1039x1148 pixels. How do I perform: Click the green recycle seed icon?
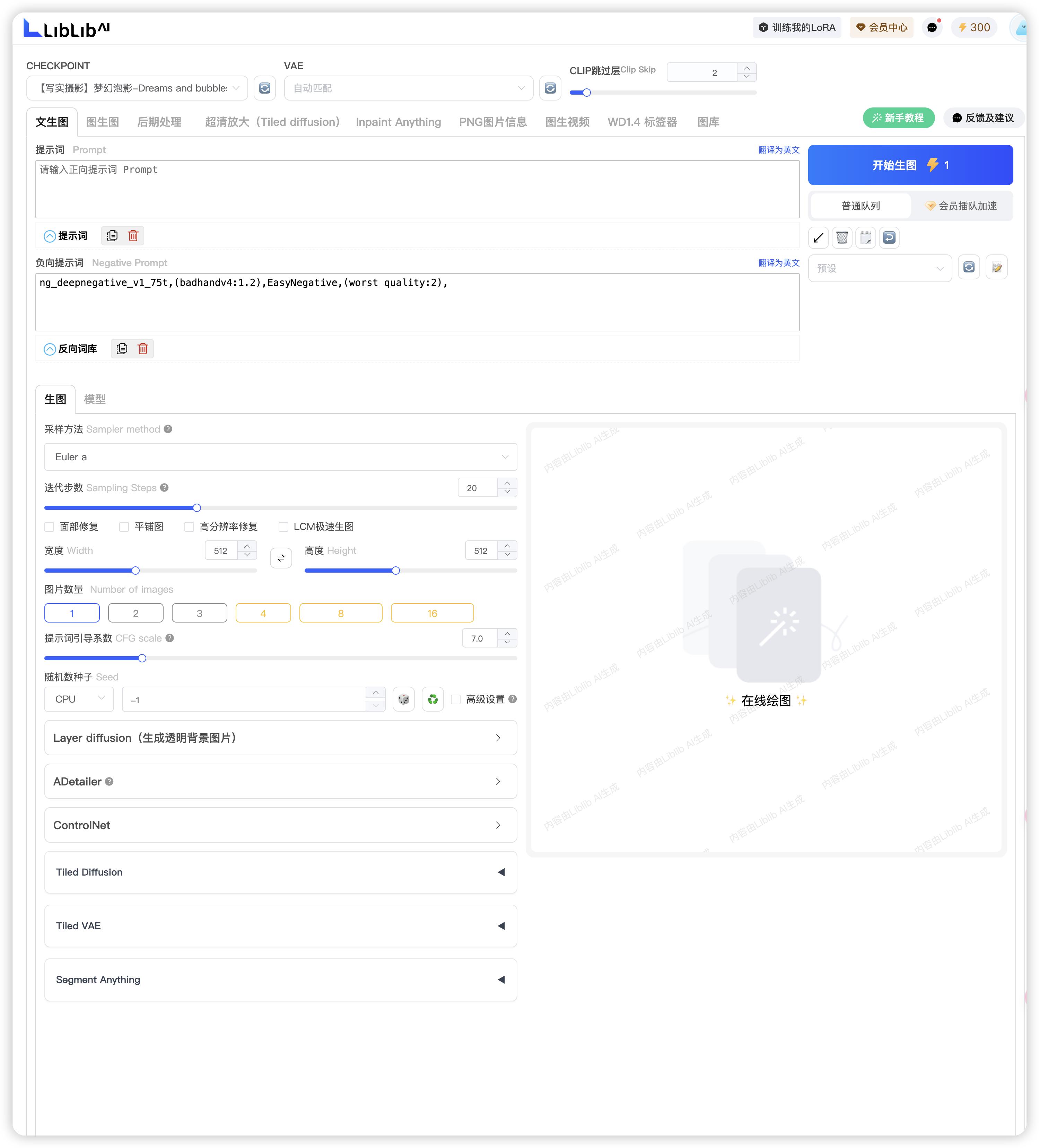433,699
